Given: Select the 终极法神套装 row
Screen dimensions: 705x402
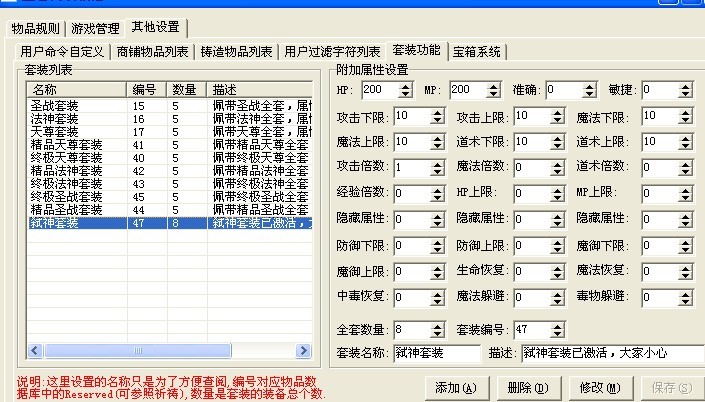Looking at the screenshot, I should pyautogui.click(x=170, y=184).
